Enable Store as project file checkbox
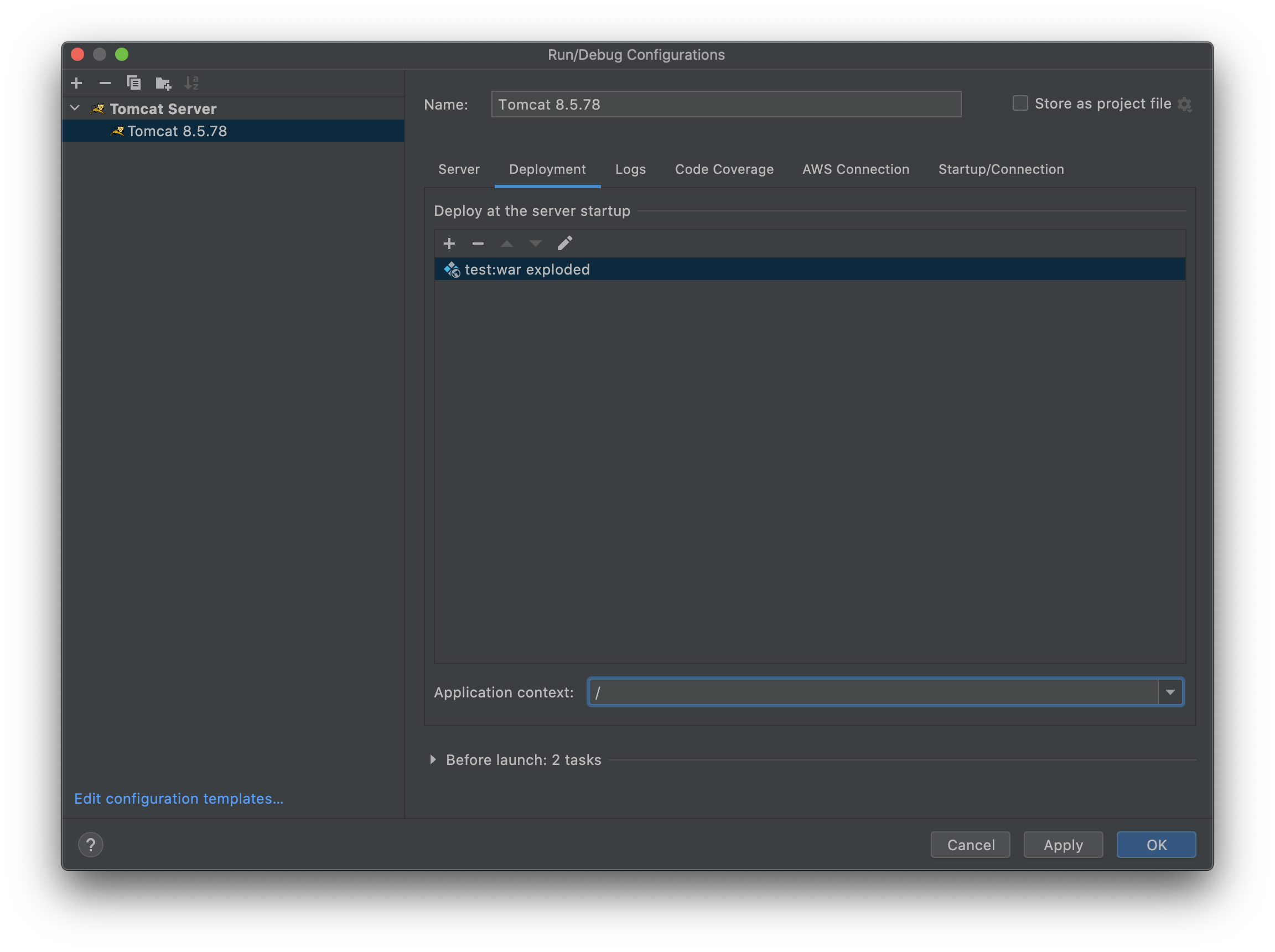Viewport: 1275px width, 952px height. tap(1020, 104)
